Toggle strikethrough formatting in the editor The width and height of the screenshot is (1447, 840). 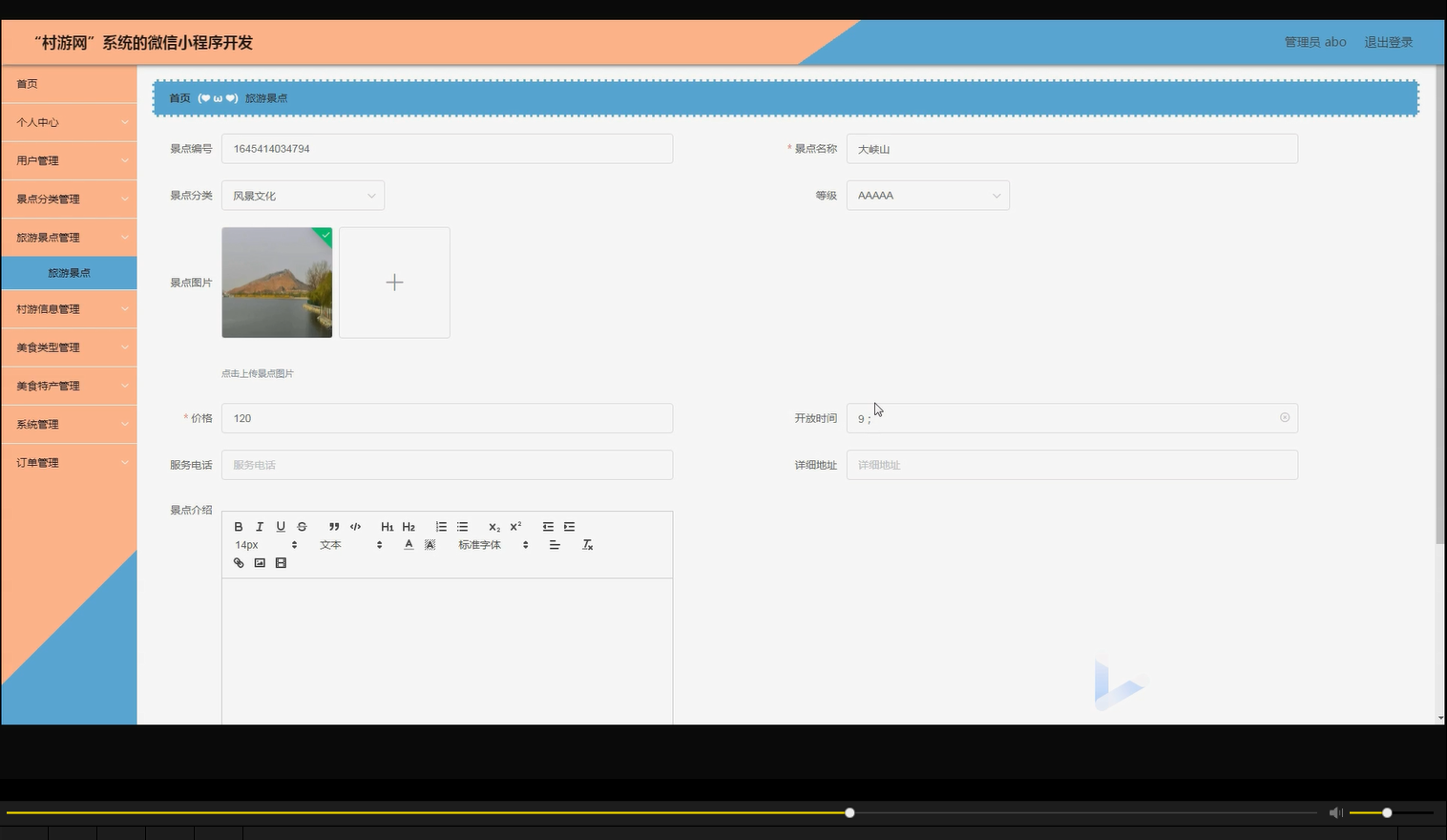tap(302, 527)
